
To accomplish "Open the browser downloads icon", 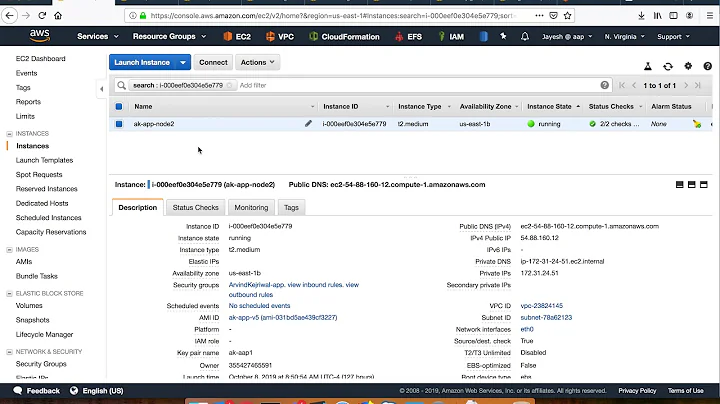I will click(x=641, y=16).
